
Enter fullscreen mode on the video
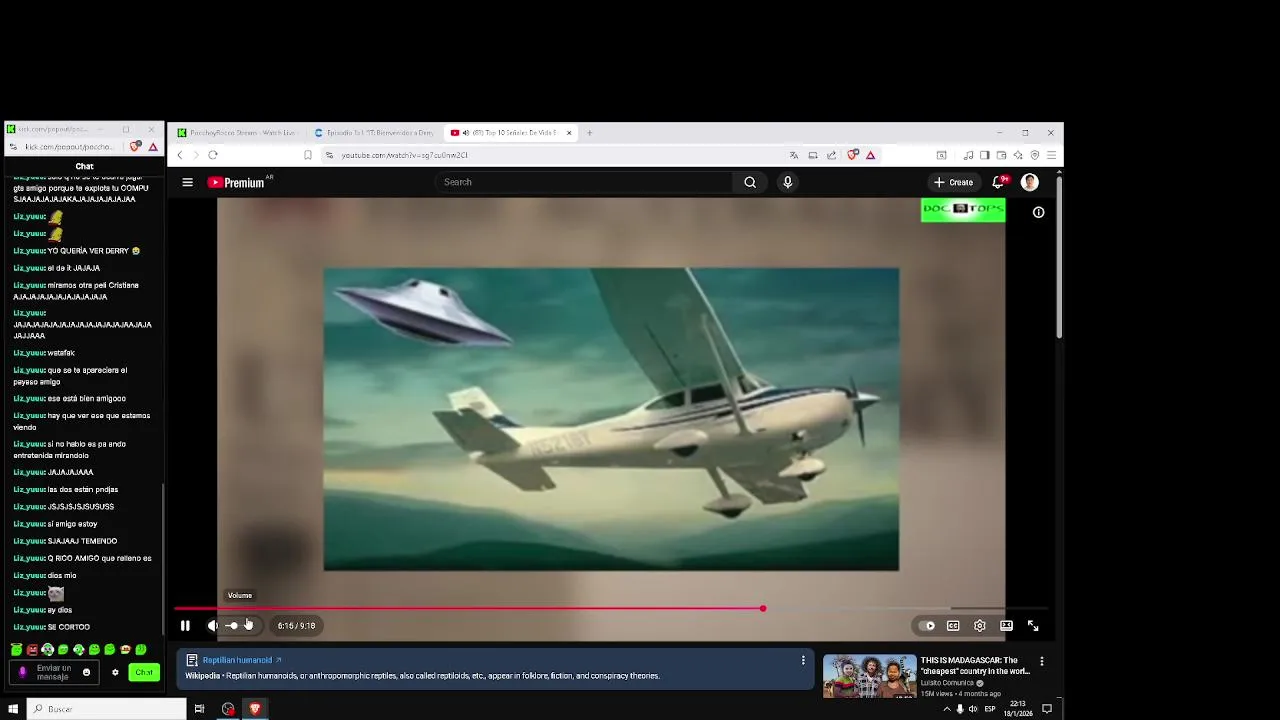pyautogui.click(x=1033, y=626)
